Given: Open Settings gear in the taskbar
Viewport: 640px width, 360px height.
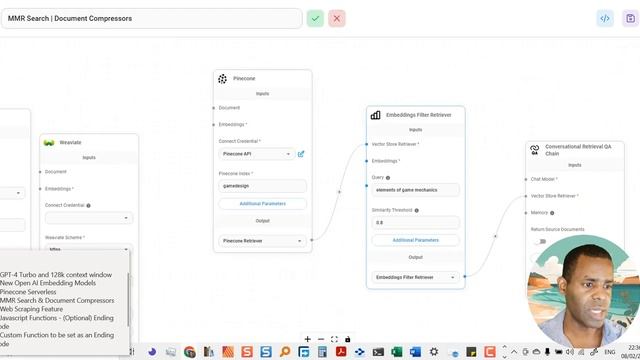Looking at the screenshot, I should pyautogui.click(x=434, y=351).
